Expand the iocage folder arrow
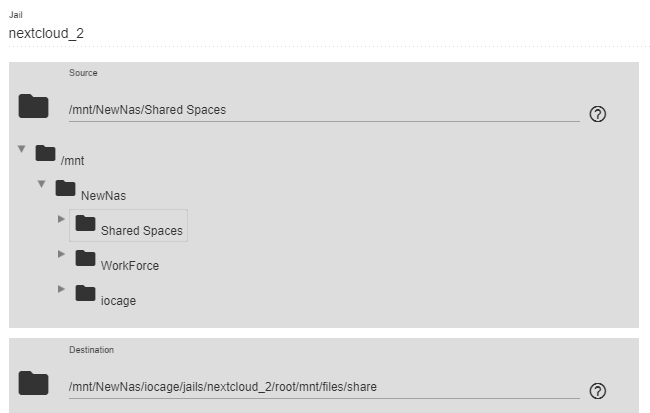The image size is (650, 413). [61, 289]
